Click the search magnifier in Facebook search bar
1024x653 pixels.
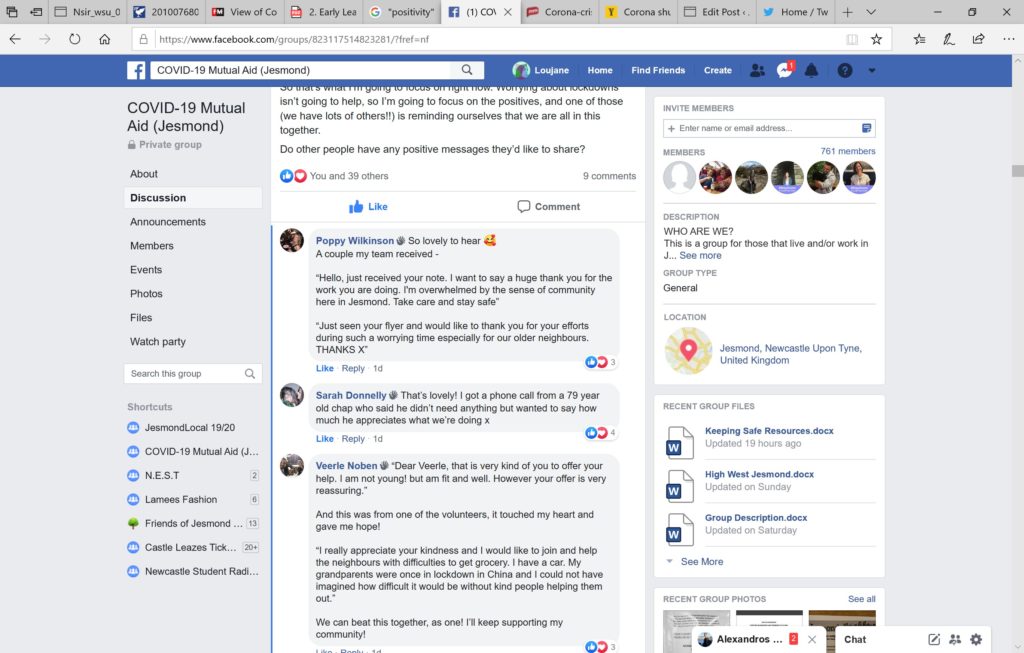[x=467, y=70]
